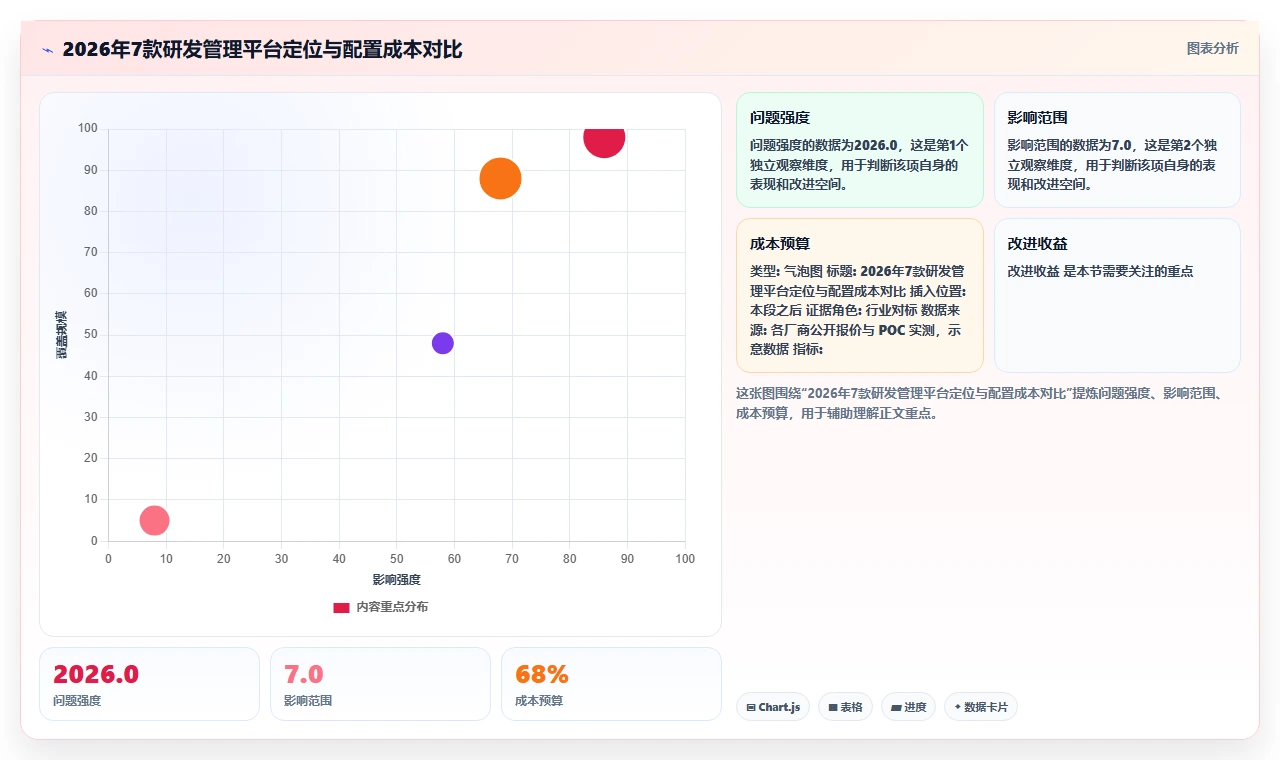Viewport: 1280px width, 760px height.
Task: Click the x-axis tick label 100
Action: click(x=685, y=559)
